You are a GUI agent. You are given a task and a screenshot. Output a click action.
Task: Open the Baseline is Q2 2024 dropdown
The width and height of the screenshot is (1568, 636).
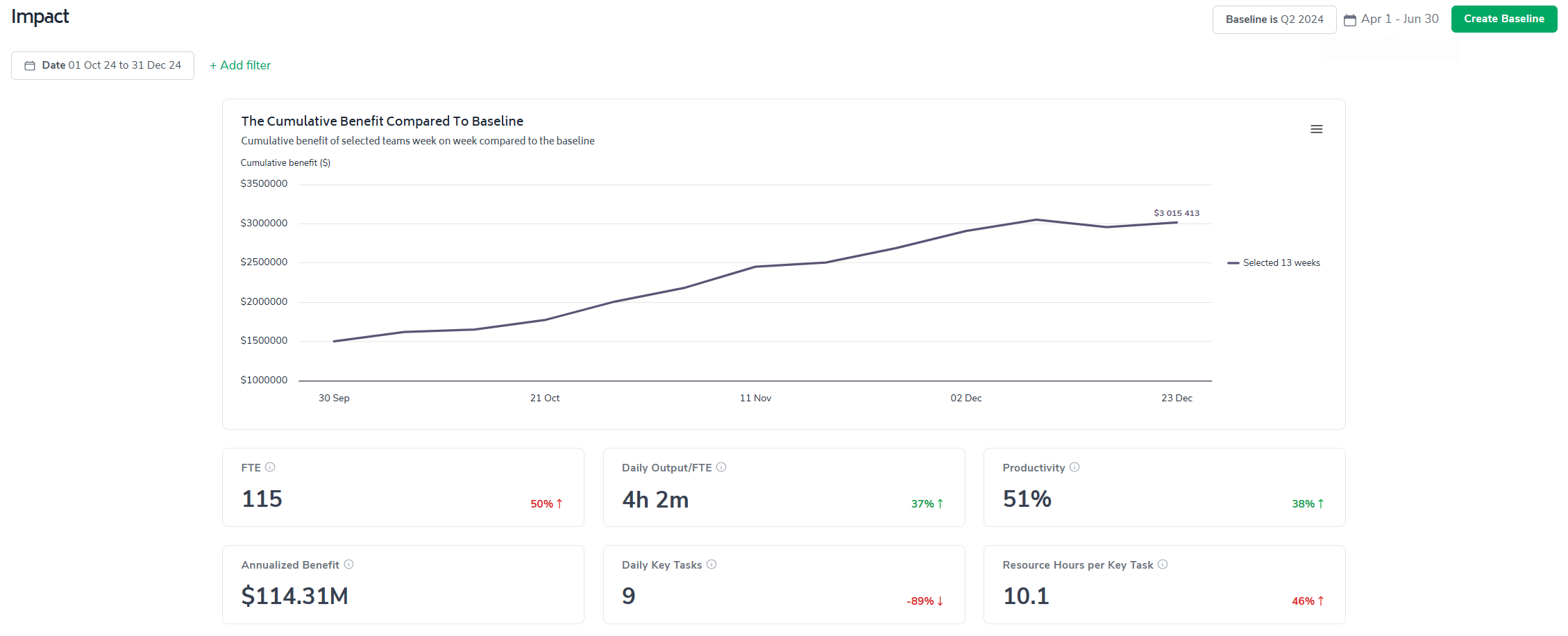click(1274, 19)
